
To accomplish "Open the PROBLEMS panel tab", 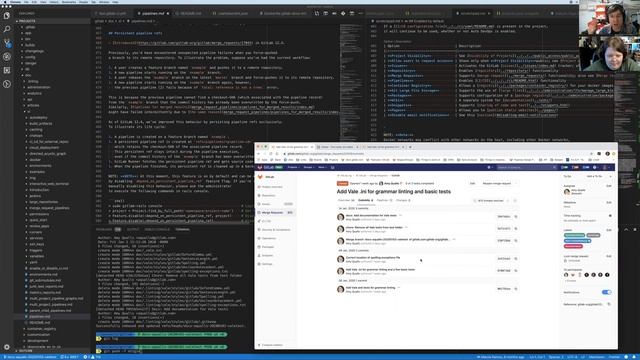I will click(108, 229).
